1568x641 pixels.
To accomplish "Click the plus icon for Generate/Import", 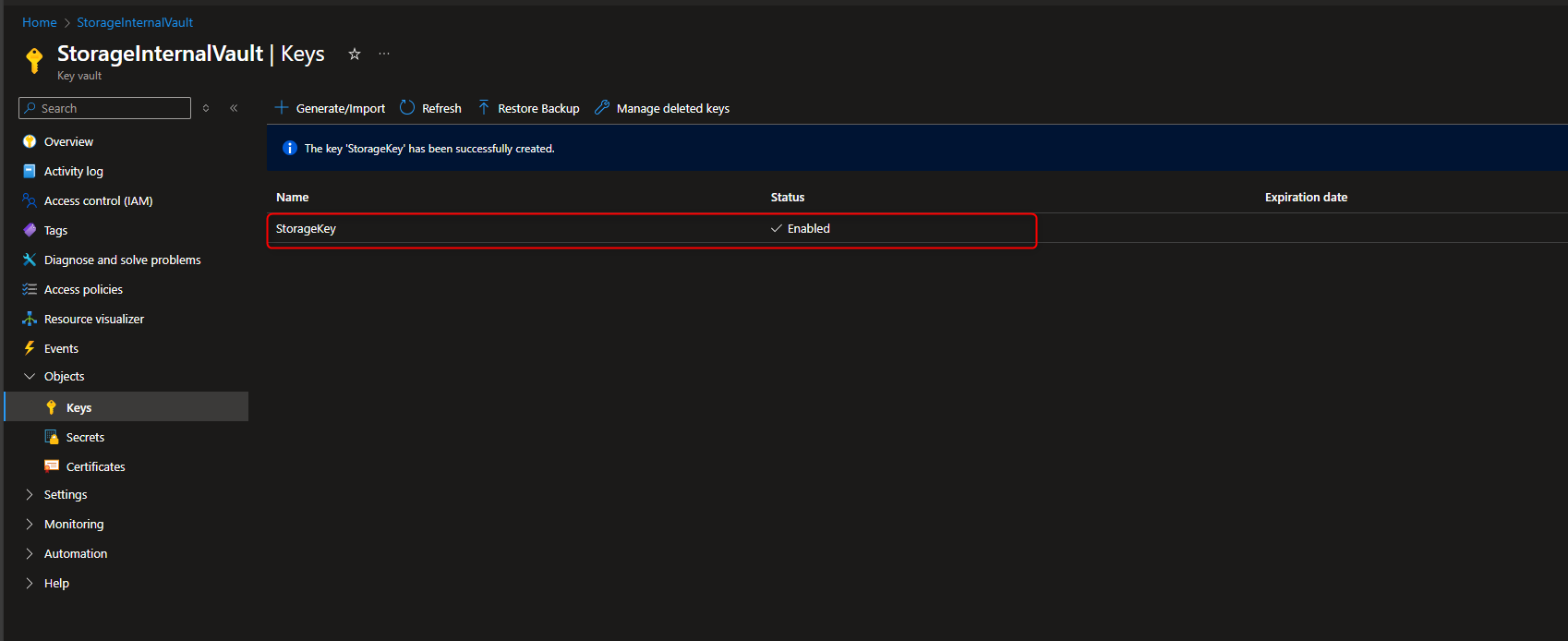I will pyautogui.click(x=282, y=107).
